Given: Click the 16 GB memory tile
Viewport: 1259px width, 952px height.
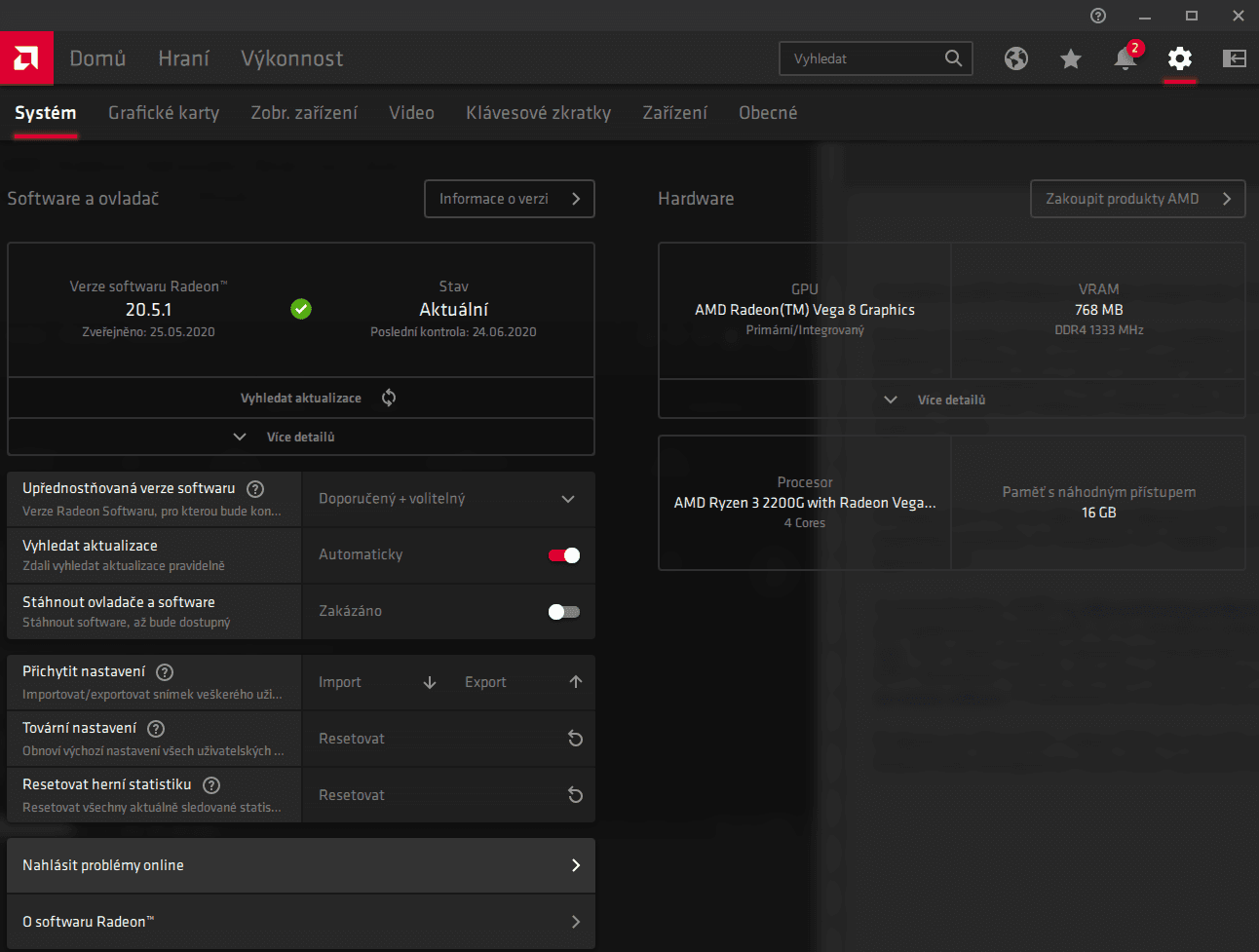Looking at the screenshot, I should pyautogui.click(x=1099, y=503).
